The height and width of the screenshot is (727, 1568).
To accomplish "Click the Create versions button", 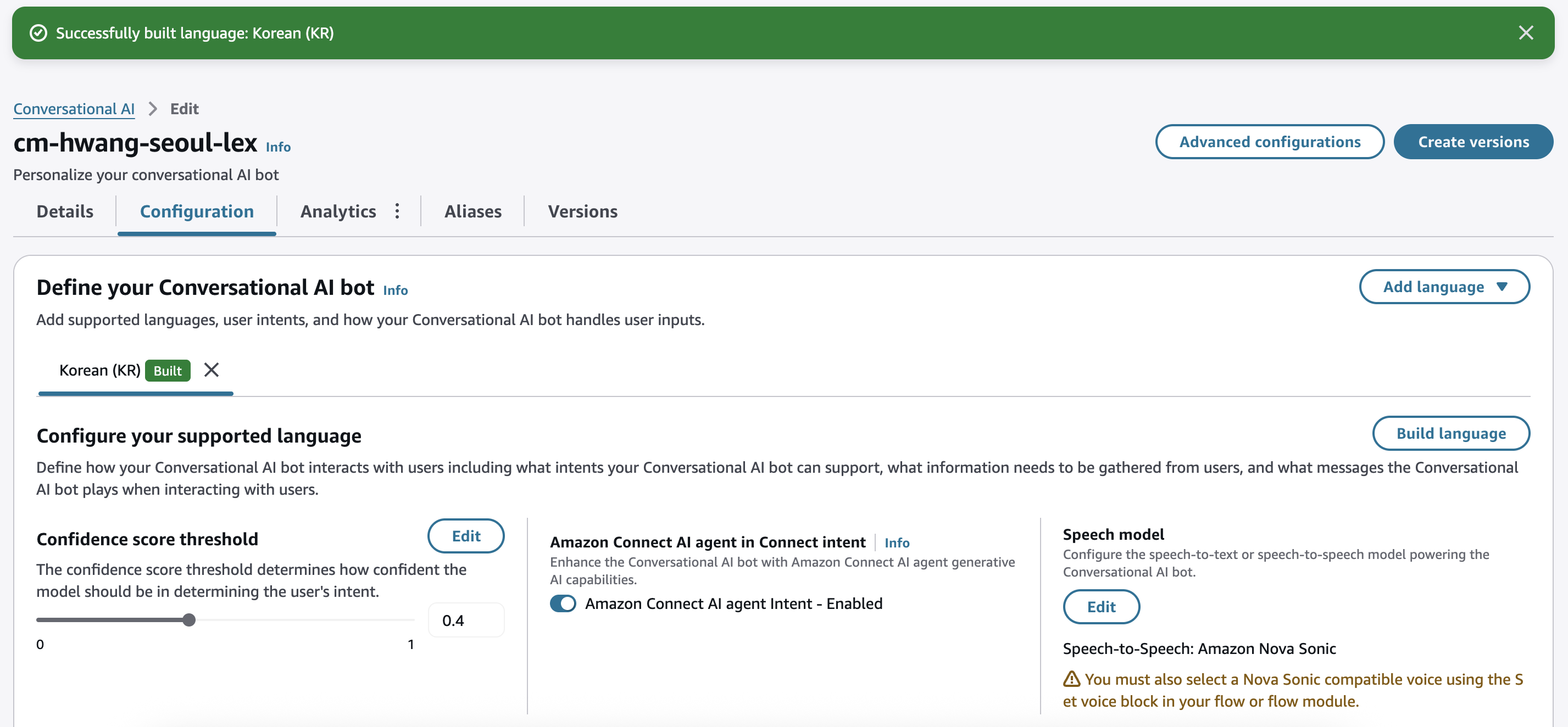I will point(1473,142).
